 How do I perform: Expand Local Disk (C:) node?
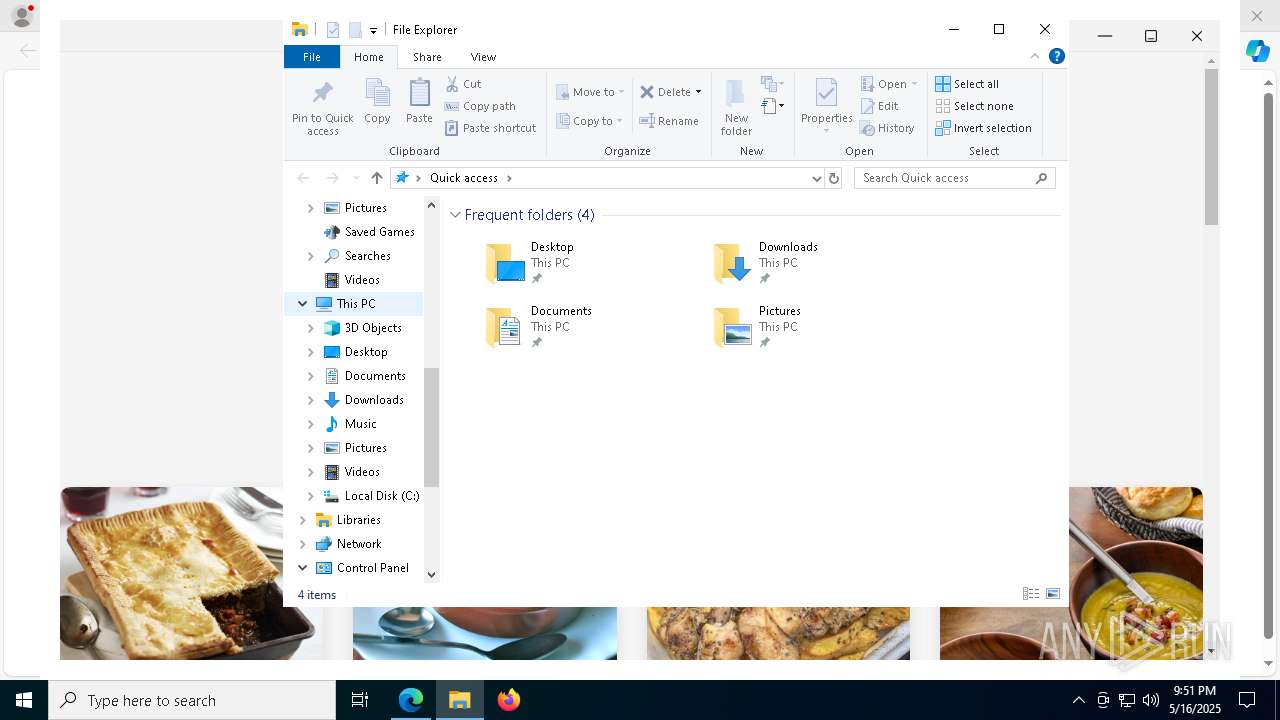pos(311,496)
